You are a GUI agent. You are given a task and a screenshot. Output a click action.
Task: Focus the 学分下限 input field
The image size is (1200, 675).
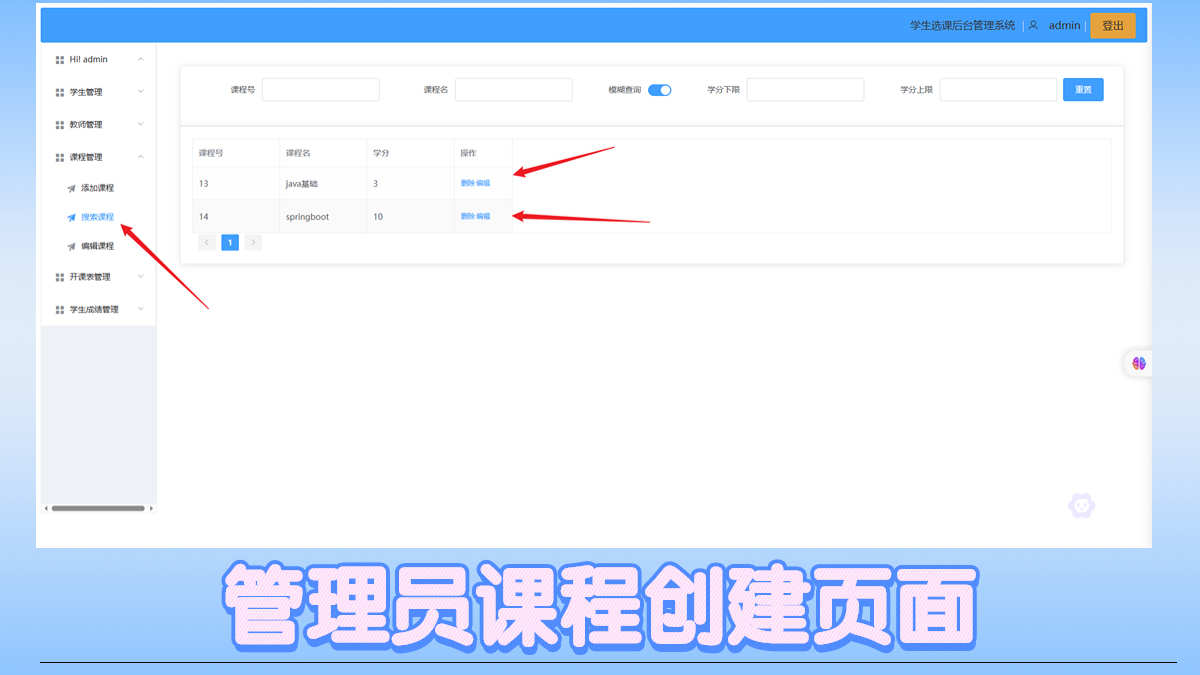[805, 90]
